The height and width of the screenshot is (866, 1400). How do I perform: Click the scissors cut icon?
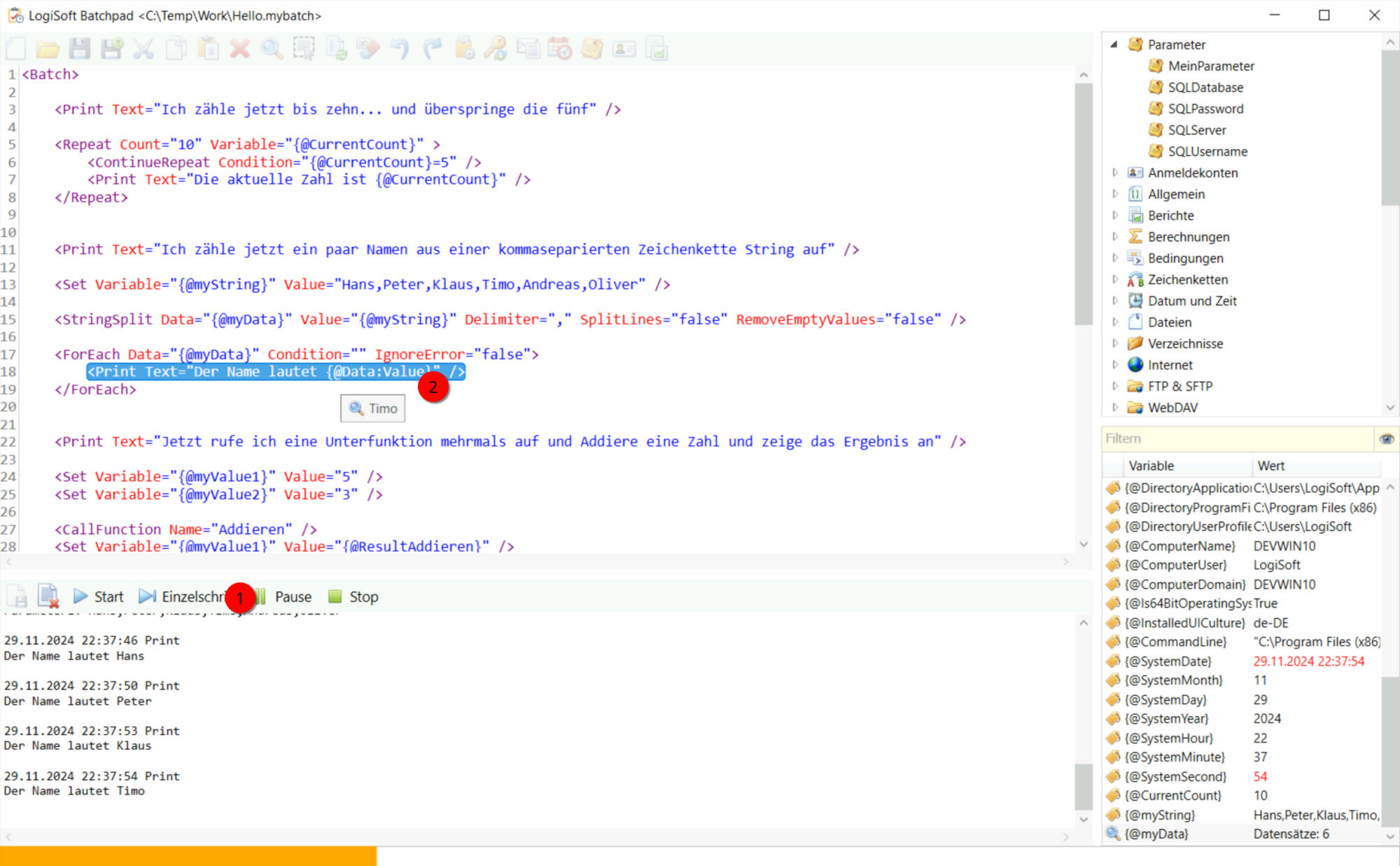pos(143,49)
